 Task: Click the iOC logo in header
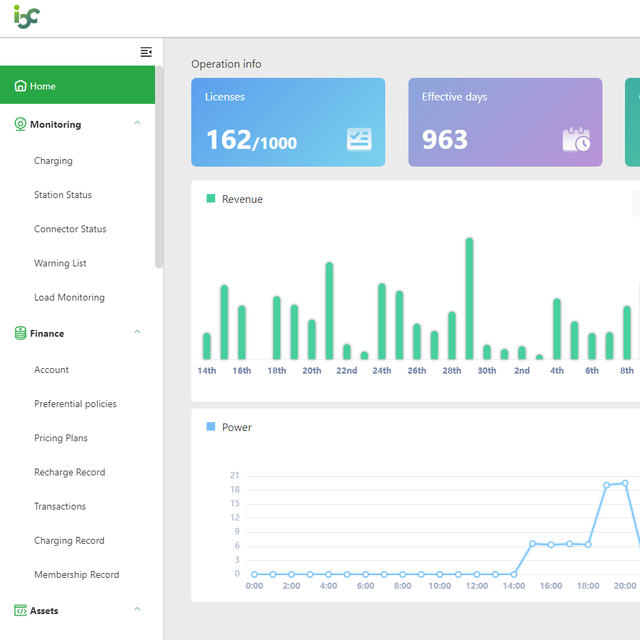coord(27,17)
